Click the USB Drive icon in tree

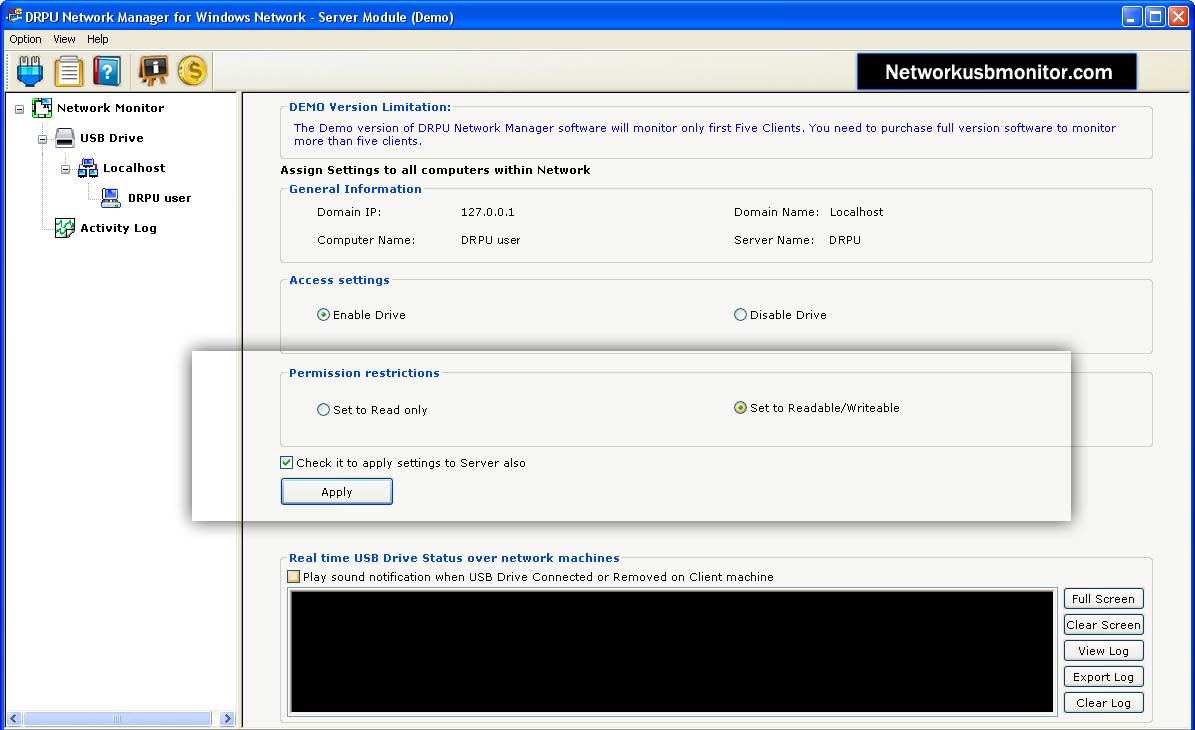point(65,138)
